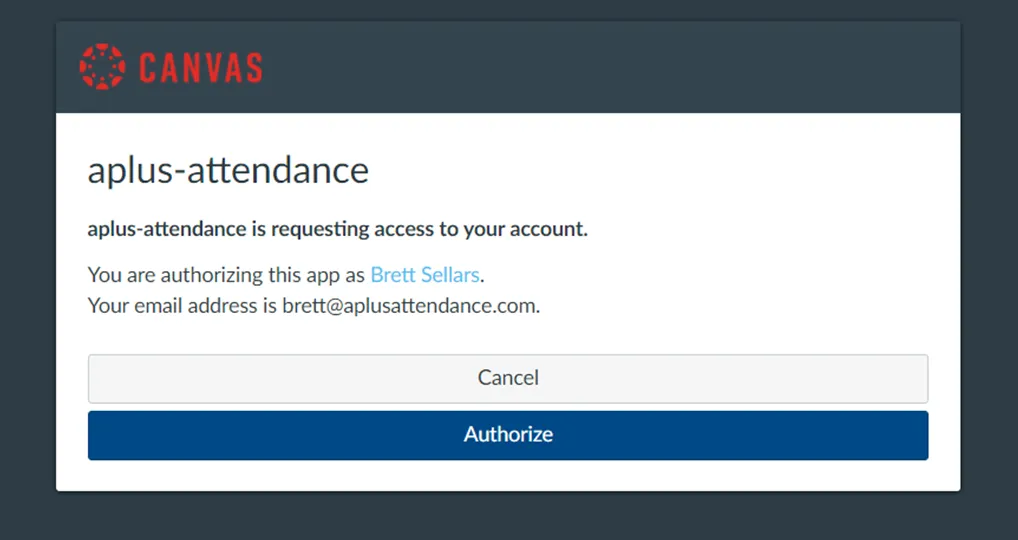
Task: Authorize the aplus-attendance app
Action: [508, 435]
